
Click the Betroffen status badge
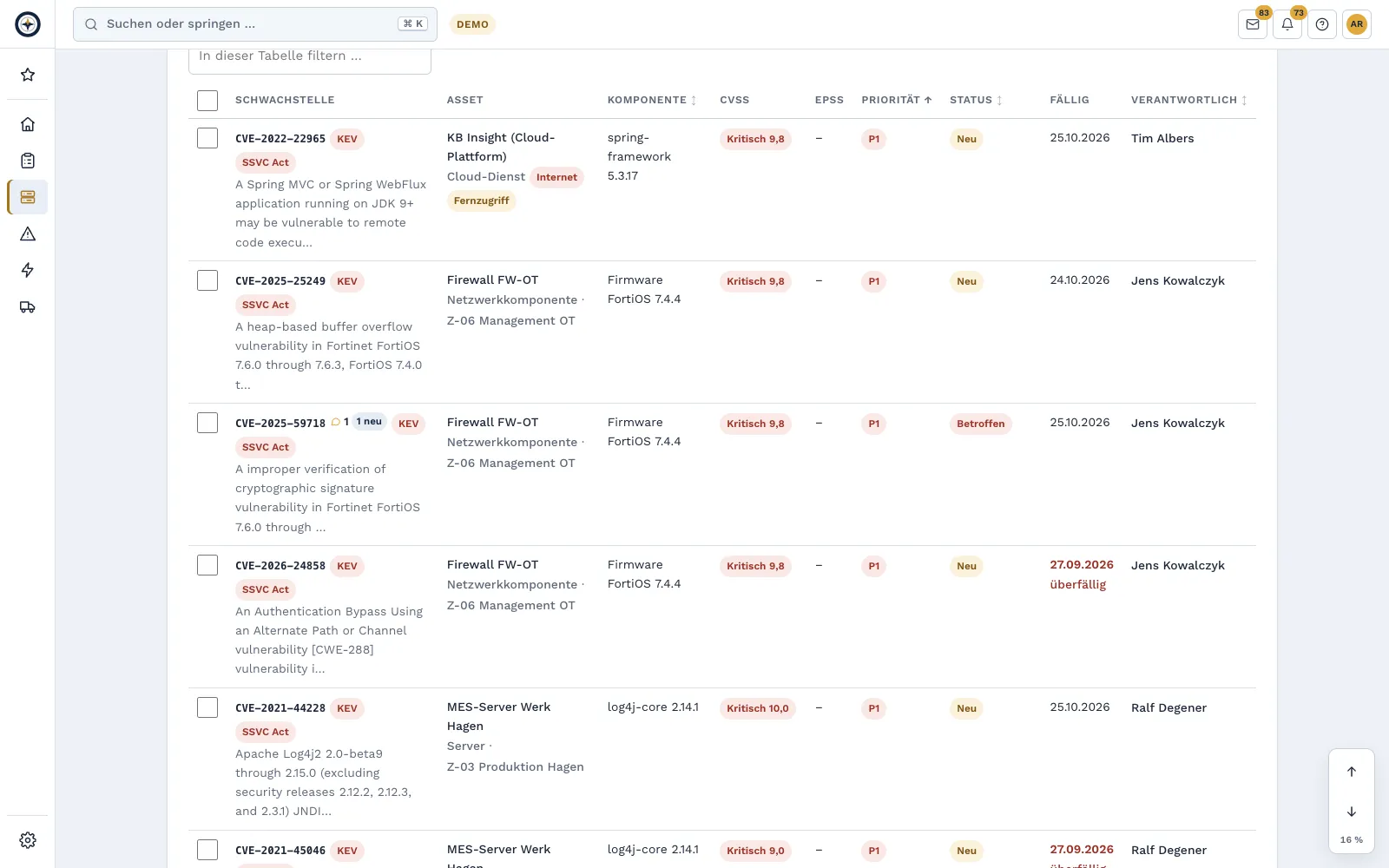coord(981,424)
